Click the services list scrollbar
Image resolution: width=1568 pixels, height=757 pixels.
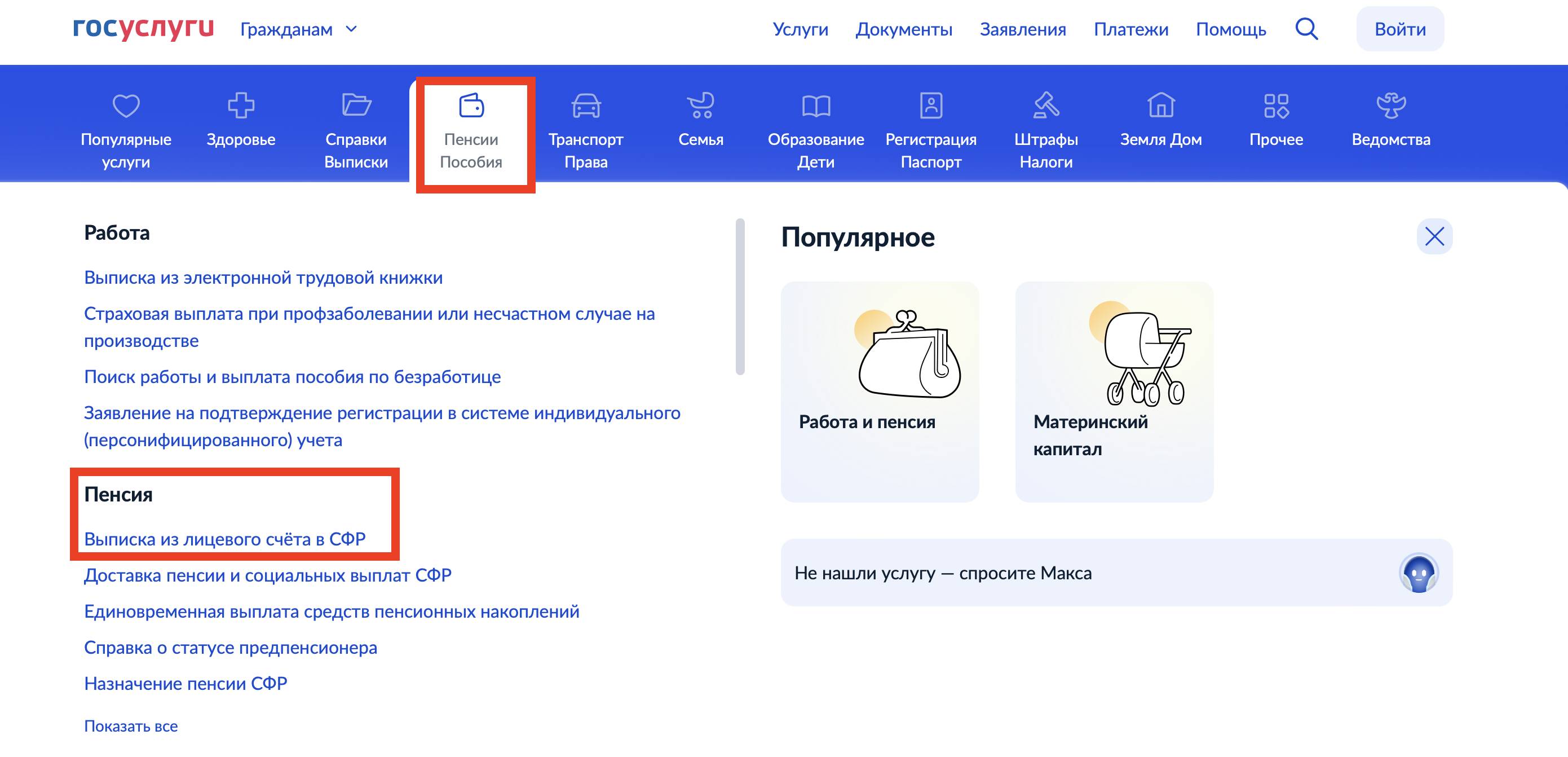pyautogui.click(x=740, y=297)
